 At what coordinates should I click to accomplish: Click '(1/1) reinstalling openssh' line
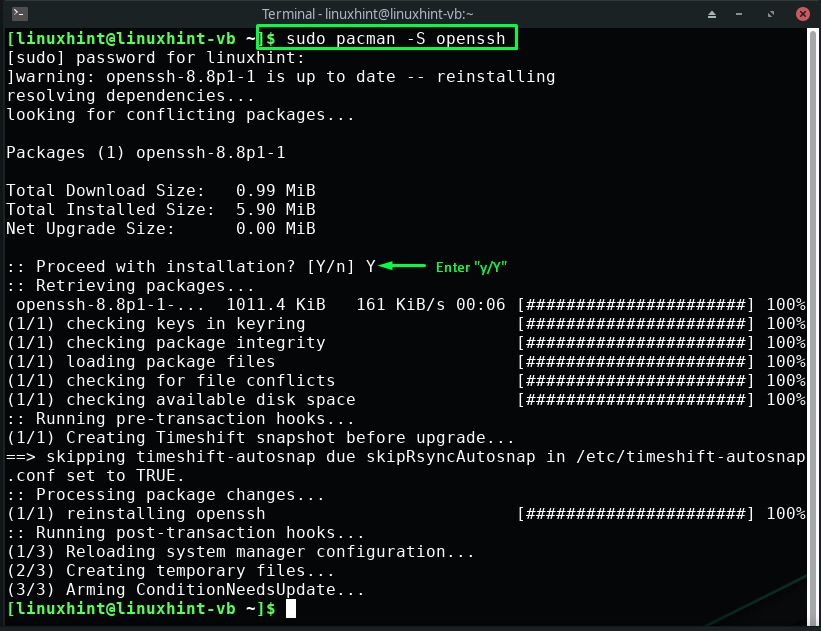(136, 514)
